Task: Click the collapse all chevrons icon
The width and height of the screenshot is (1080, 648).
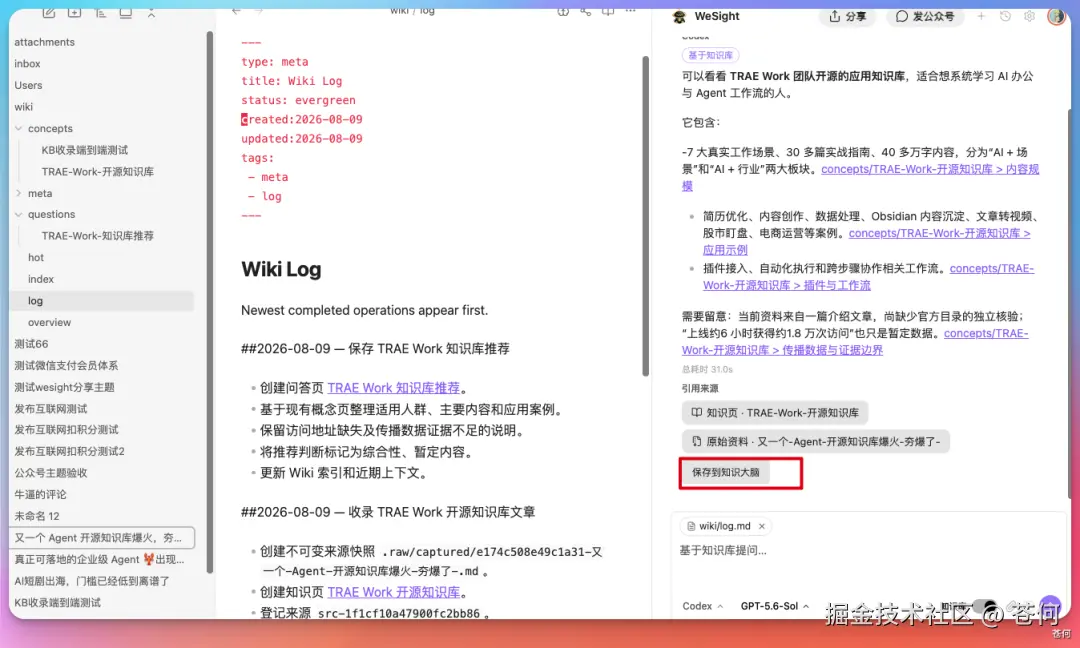Action: pyautogui.click(x=151, y=12)
